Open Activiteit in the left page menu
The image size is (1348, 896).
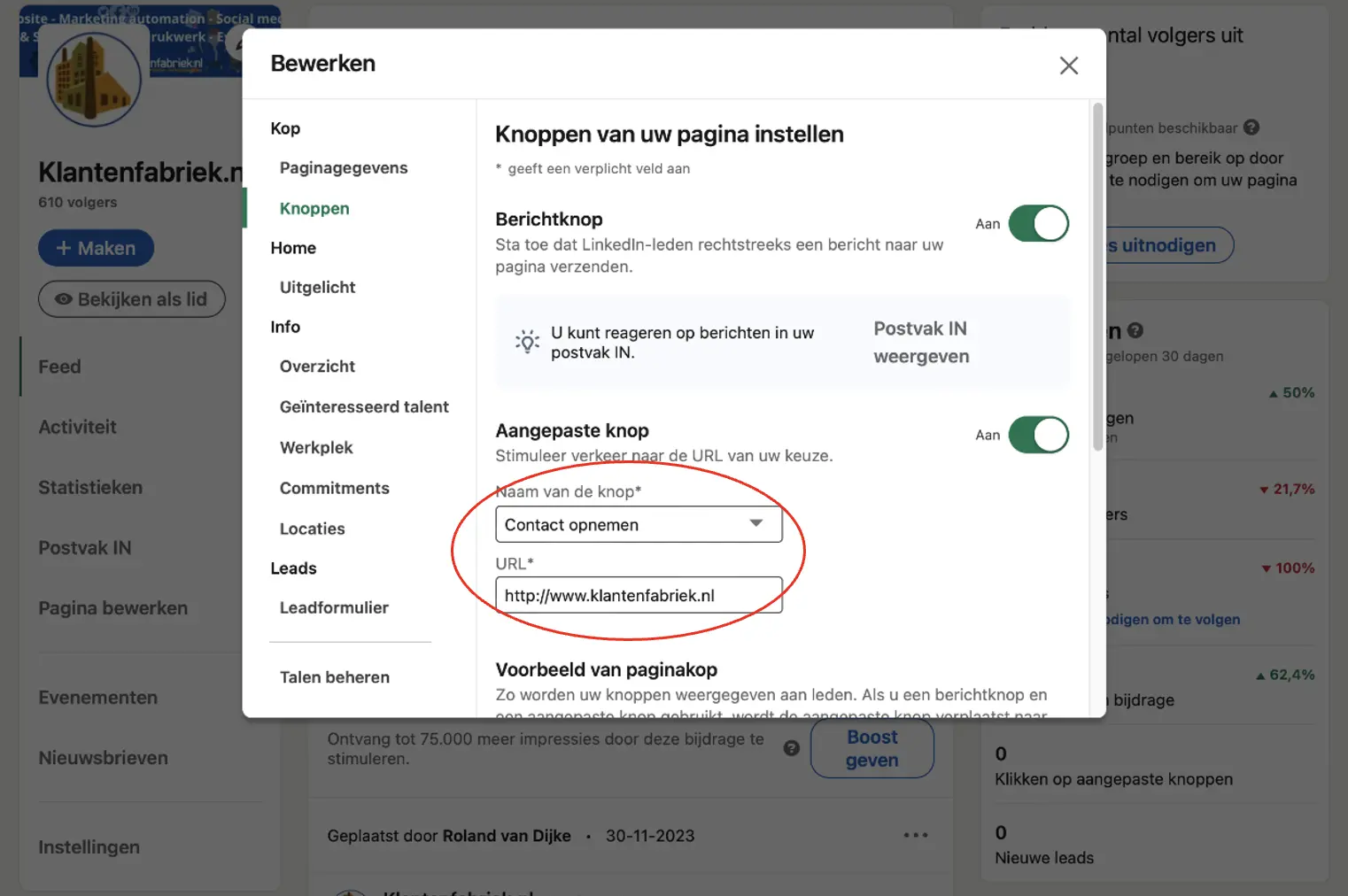pos(77,427)
